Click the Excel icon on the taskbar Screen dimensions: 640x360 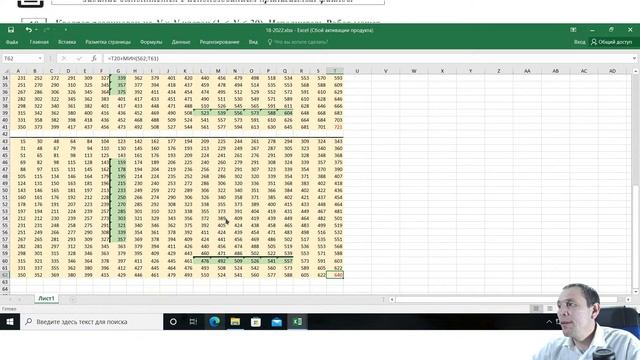point(298,322)
